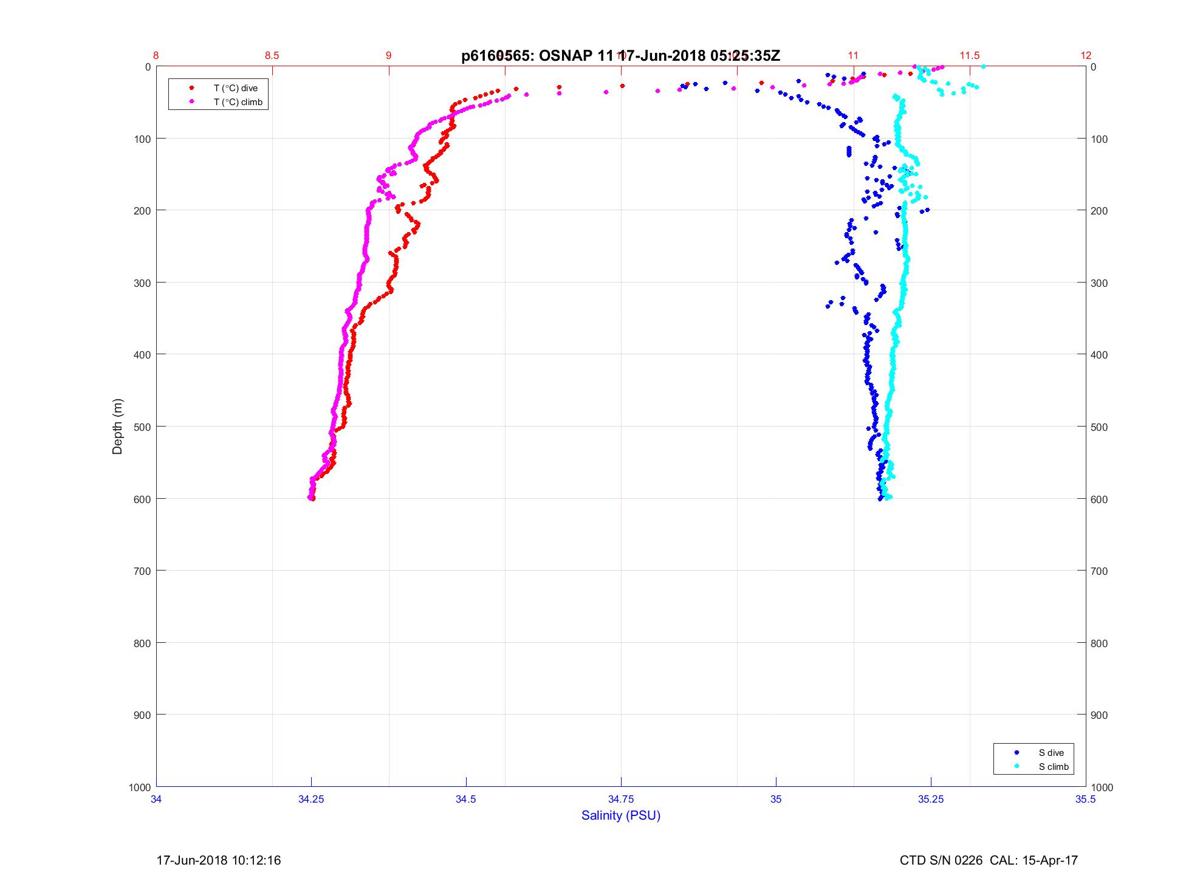
Task: Click the 300 tick on right depth axis
Action: 1101,283
